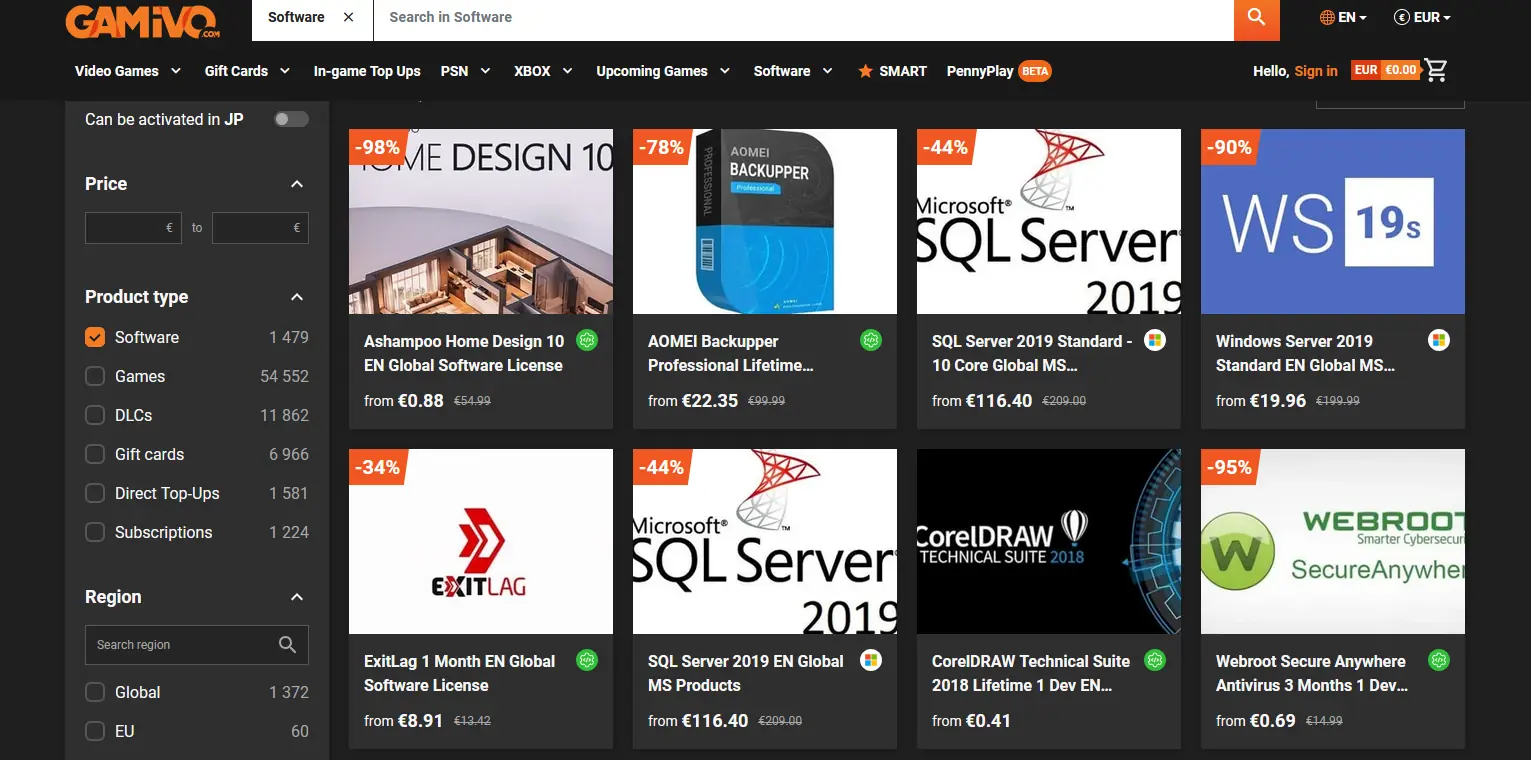Click the SMART star icon
The image size is (1531, 760).
[x=865, y=71]
